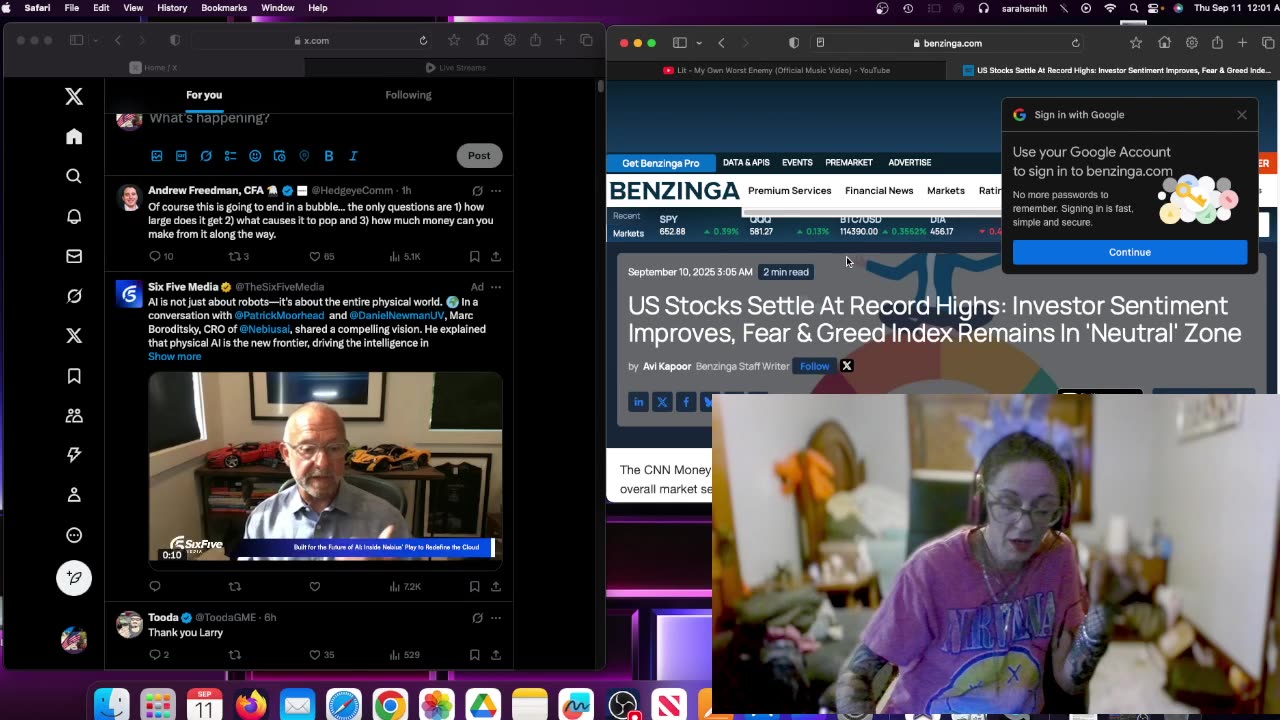Open Explore search in X sidebar
This screenshot has width=1280, height=720.
point(74,177)
